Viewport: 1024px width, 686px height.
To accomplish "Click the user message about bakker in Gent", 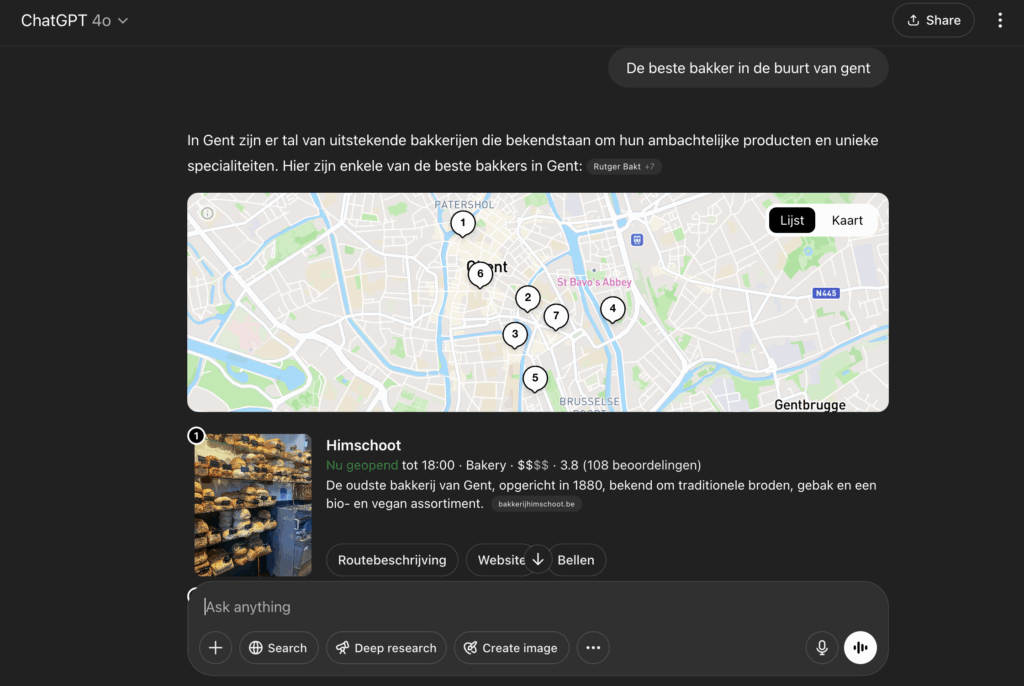I will pos(748,68).
